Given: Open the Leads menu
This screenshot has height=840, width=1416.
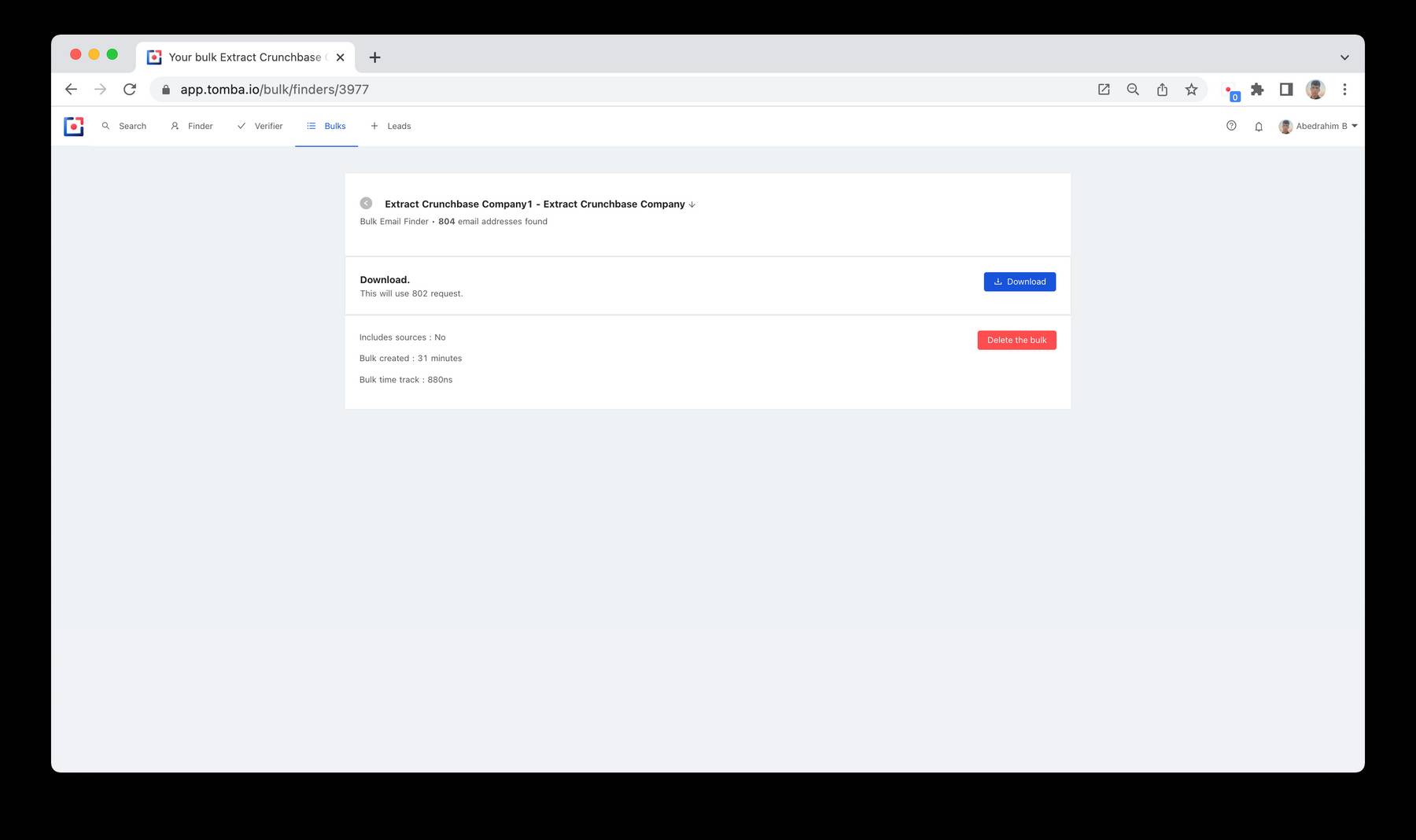Looking at the screenshot, I should 391,126.
